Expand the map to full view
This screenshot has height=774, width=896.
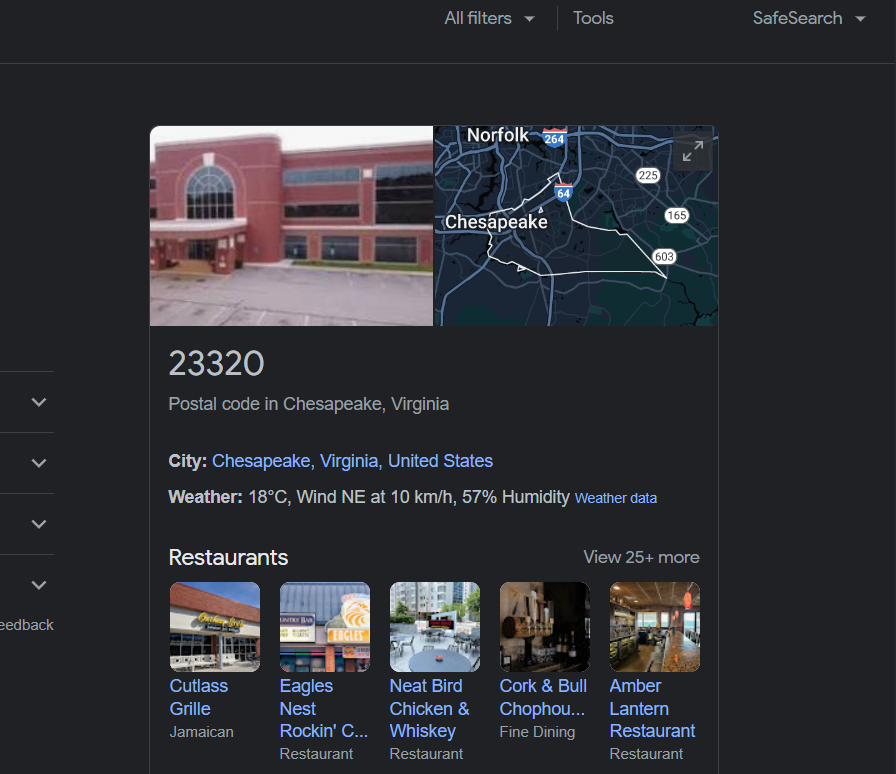(x=693, y=151)
